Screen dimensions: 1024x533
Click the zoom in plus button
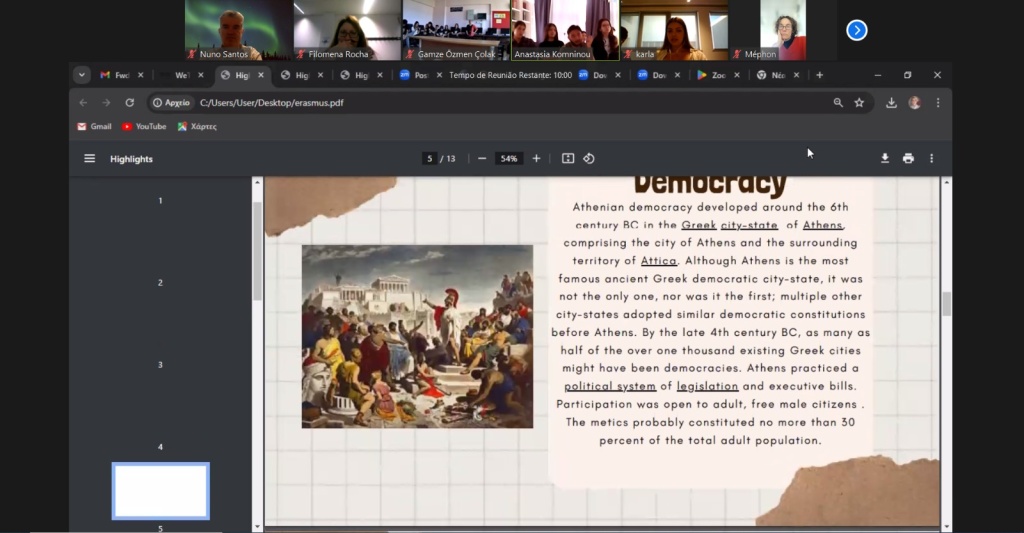tap(536, 158)
